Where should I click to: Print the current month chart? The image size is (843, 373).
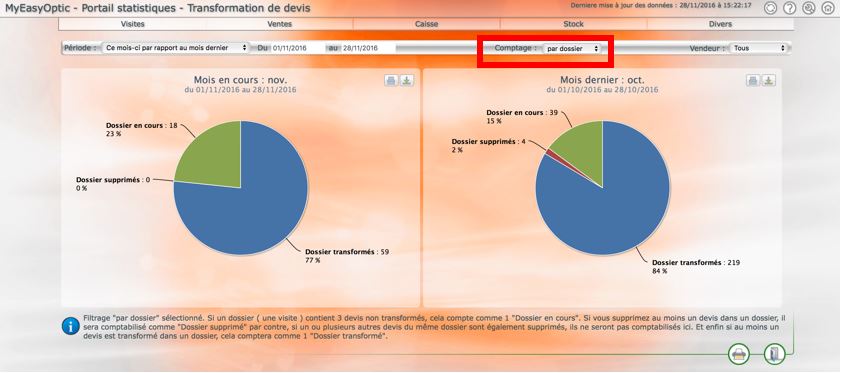391,81
